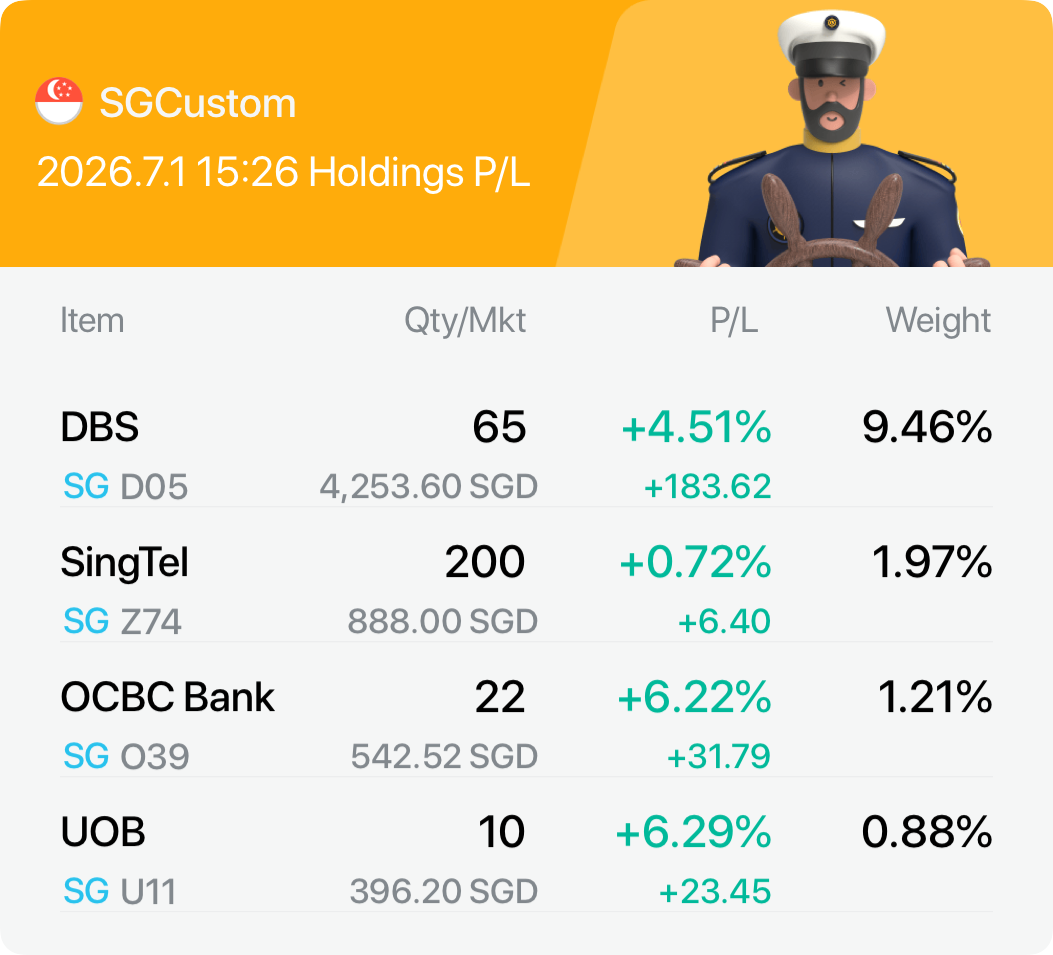Select the SGCustom portfolio title
Screen dimensions: 1053x955
(x=197, y=103)
